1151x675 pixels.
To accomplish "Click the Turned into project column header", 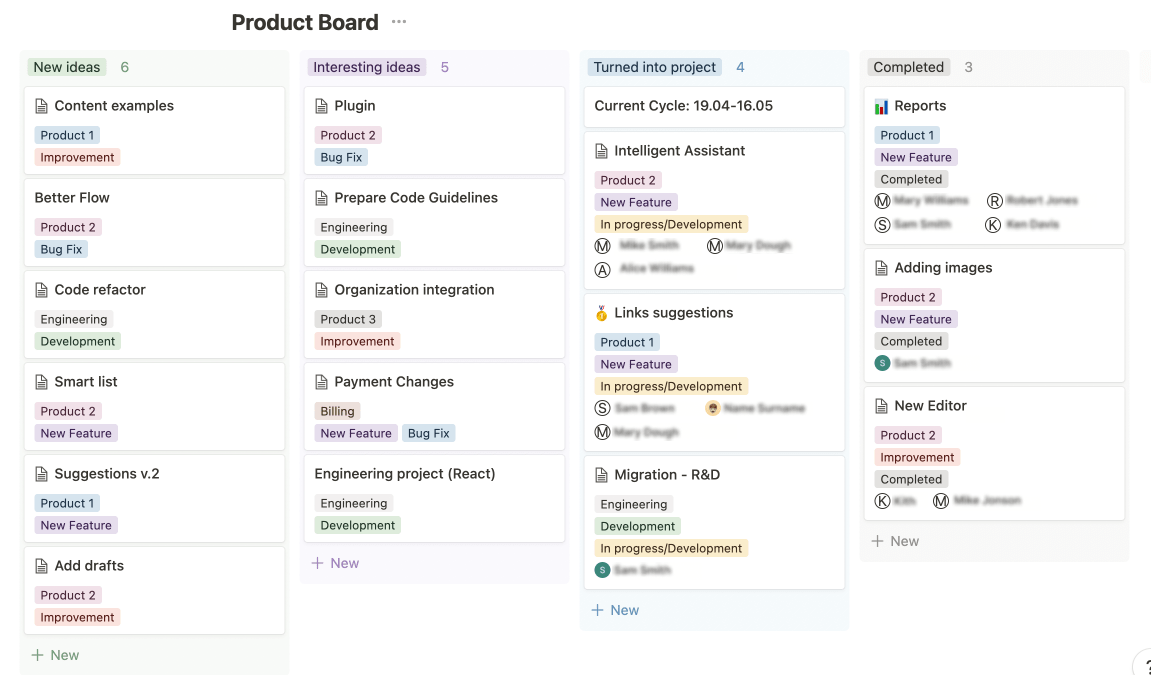I will pos(655,67).
